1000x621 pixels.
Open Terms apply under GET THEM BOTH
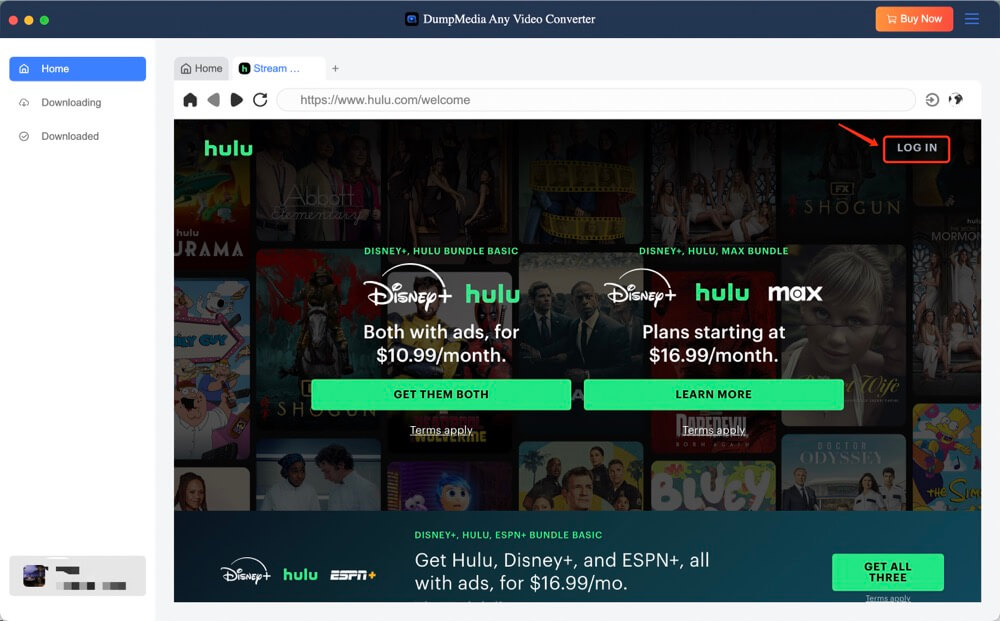tap(441, 430)
